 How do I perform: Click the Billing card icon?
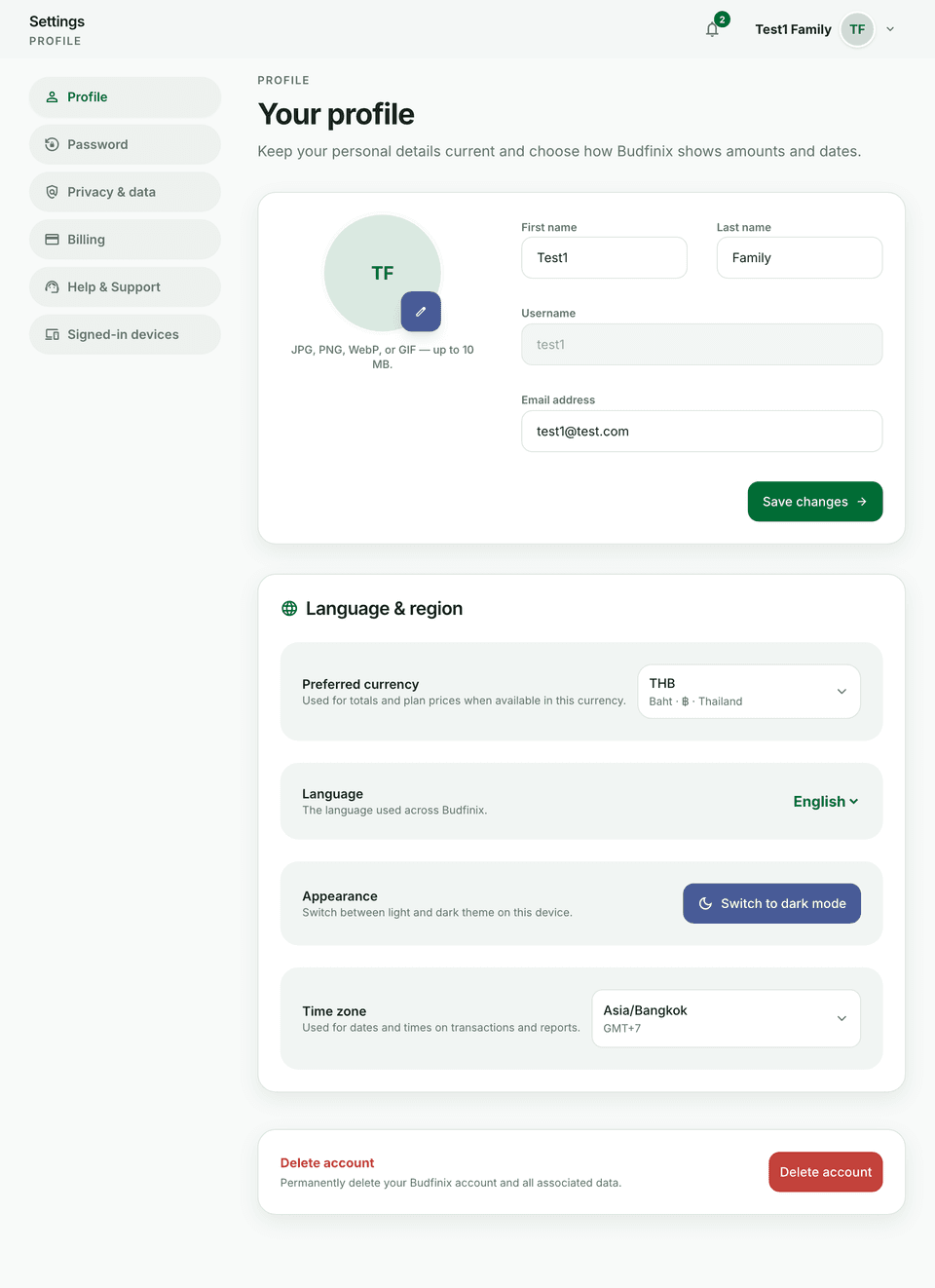pos(53,240)
